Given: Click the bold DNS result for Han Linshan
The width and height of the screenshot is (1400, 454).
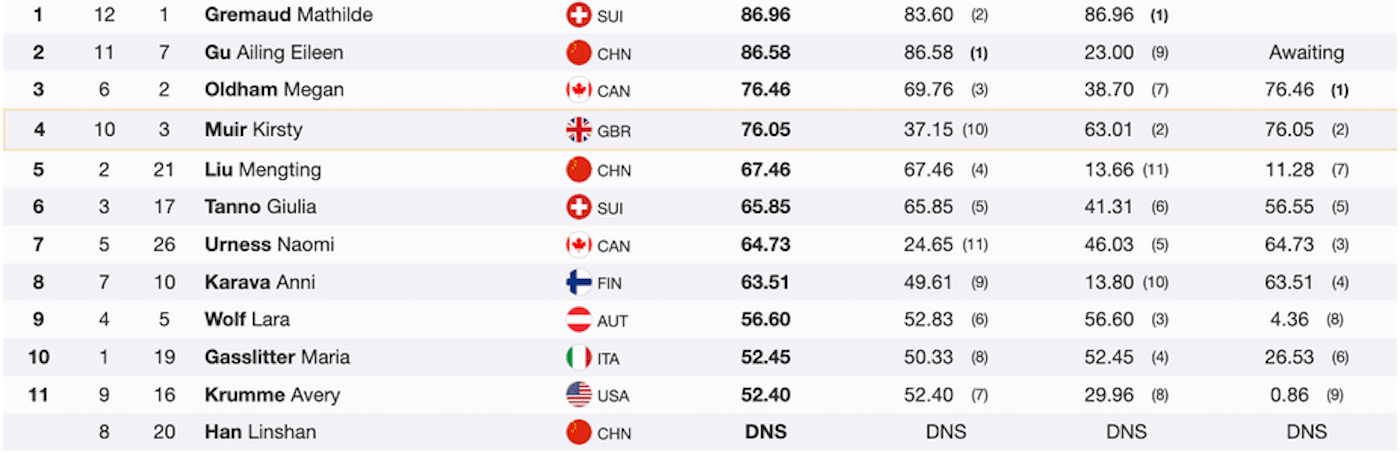Looking at the screenshot, I should [x=765, y=432].
